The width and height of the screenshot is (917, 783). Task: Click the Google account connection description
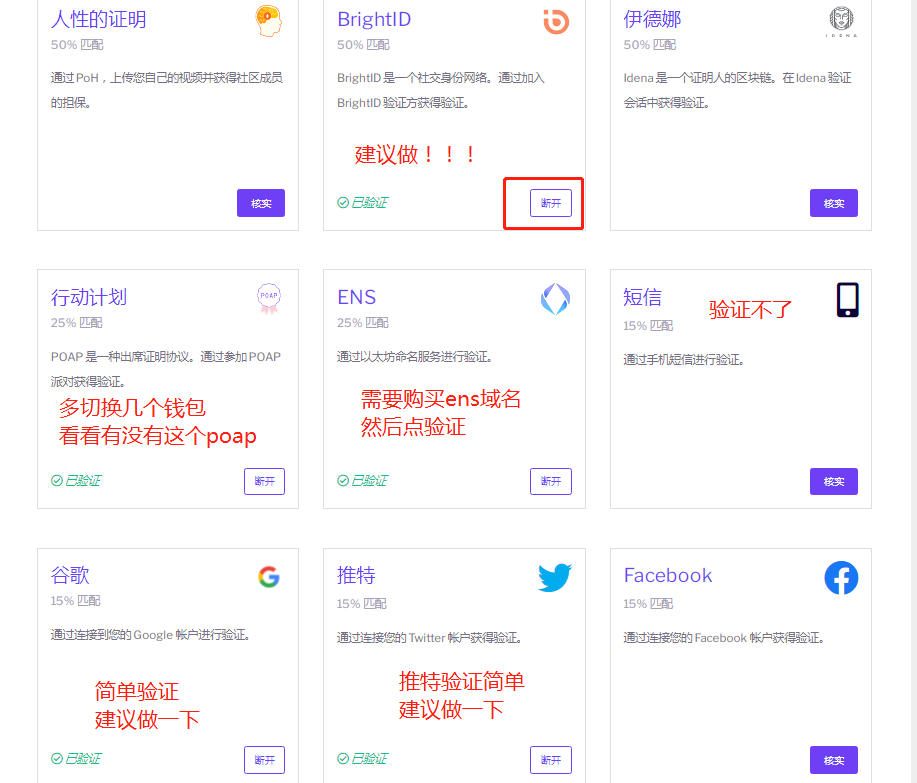(x=150, y=635)
